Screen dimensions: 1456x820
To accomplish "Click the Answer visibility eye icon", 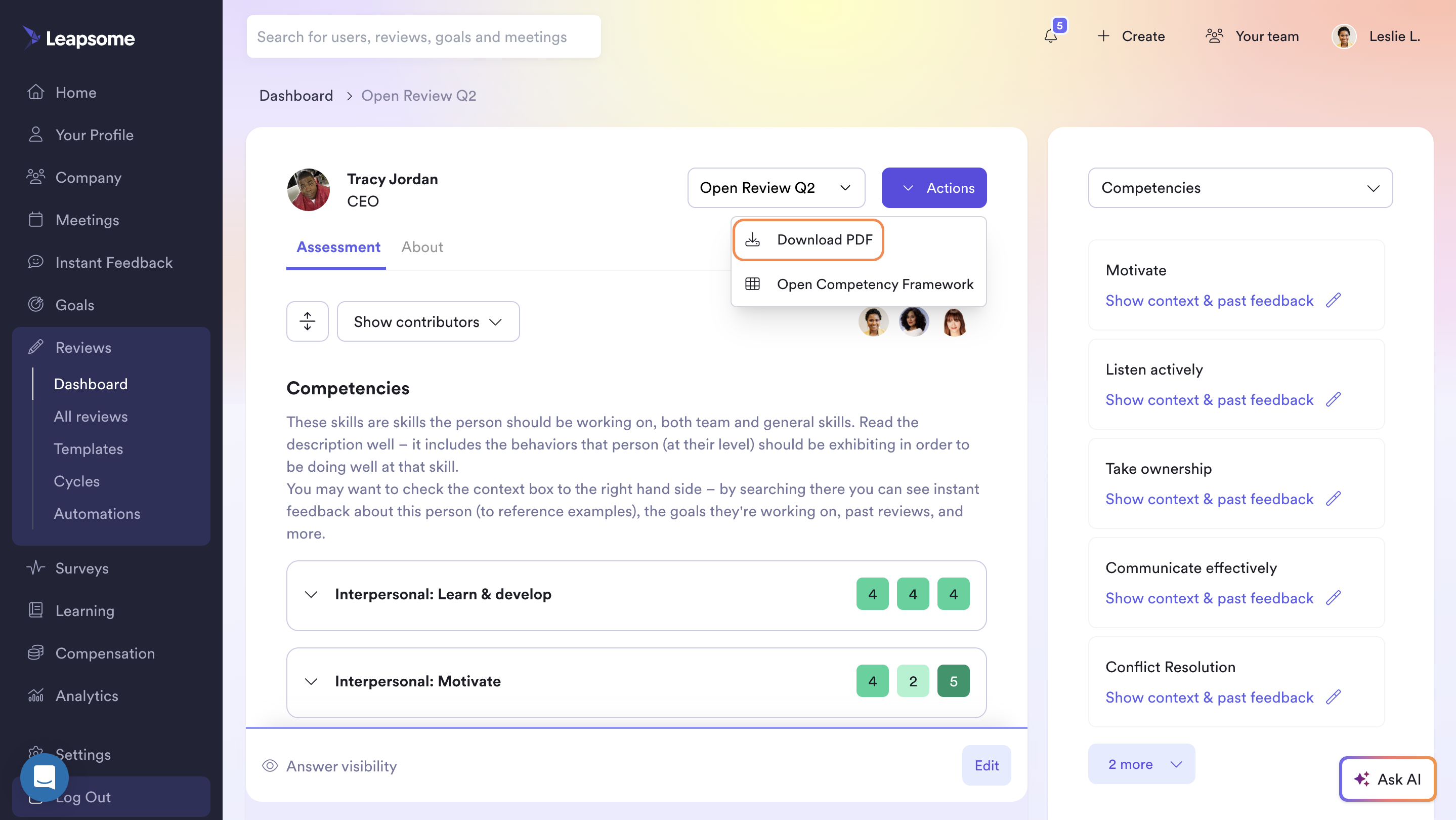I will tap(270, 765).
